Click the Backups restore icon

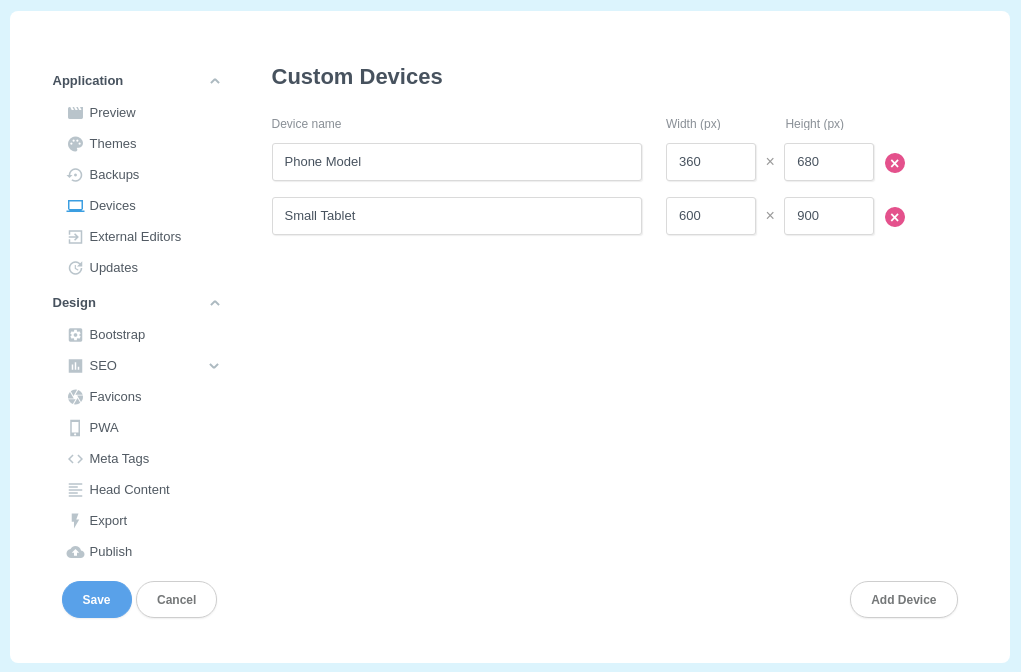tap(75, 175)
